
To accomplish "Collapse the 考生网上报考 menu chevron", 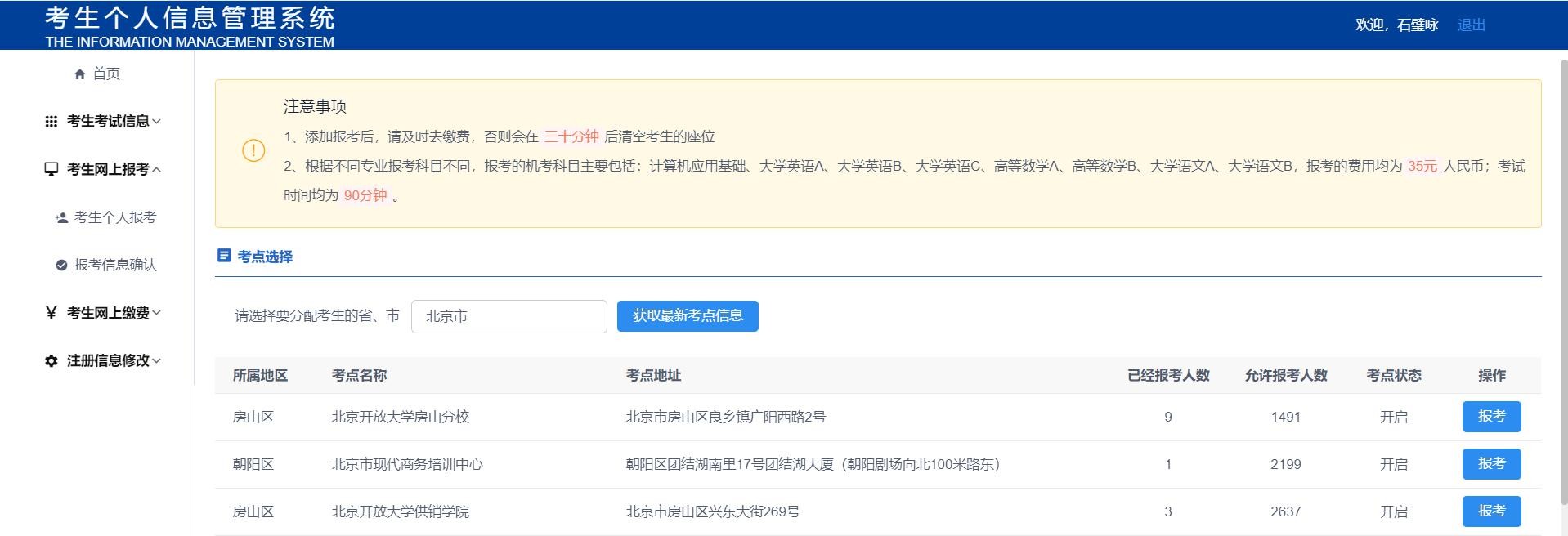I will [x=157, y=169].
